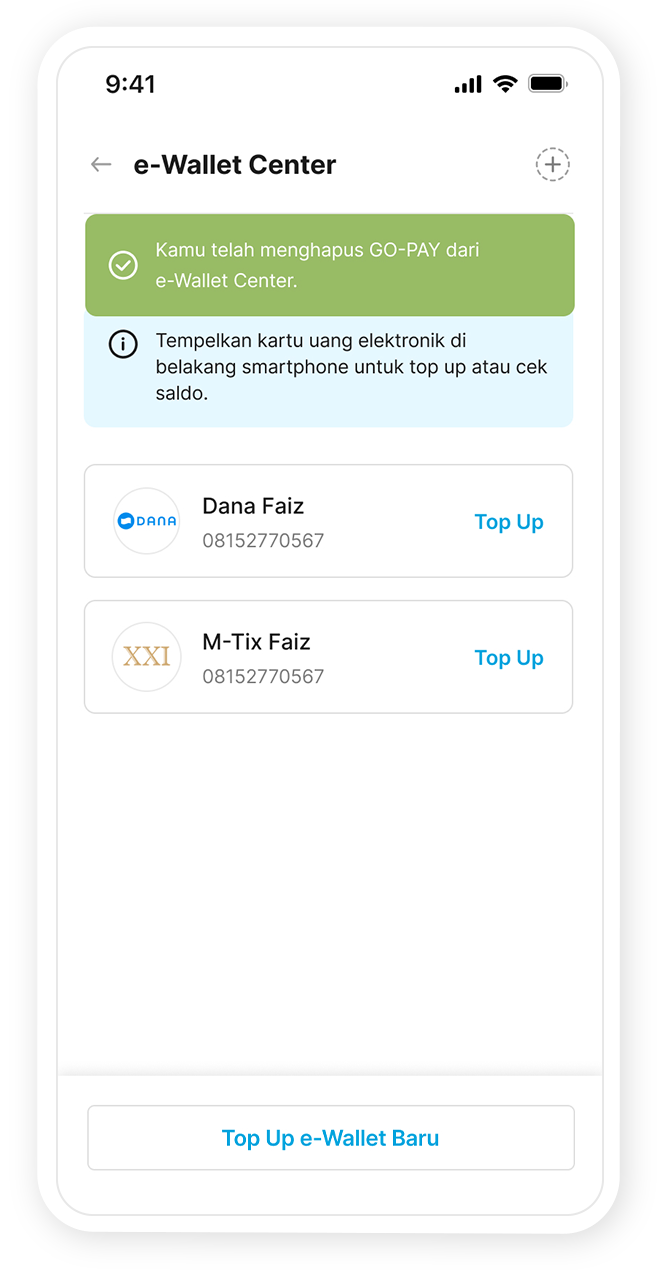This screenshot has width=667, height=1270.
Task: Tap the back arrow icon
Action: (101, 165)
